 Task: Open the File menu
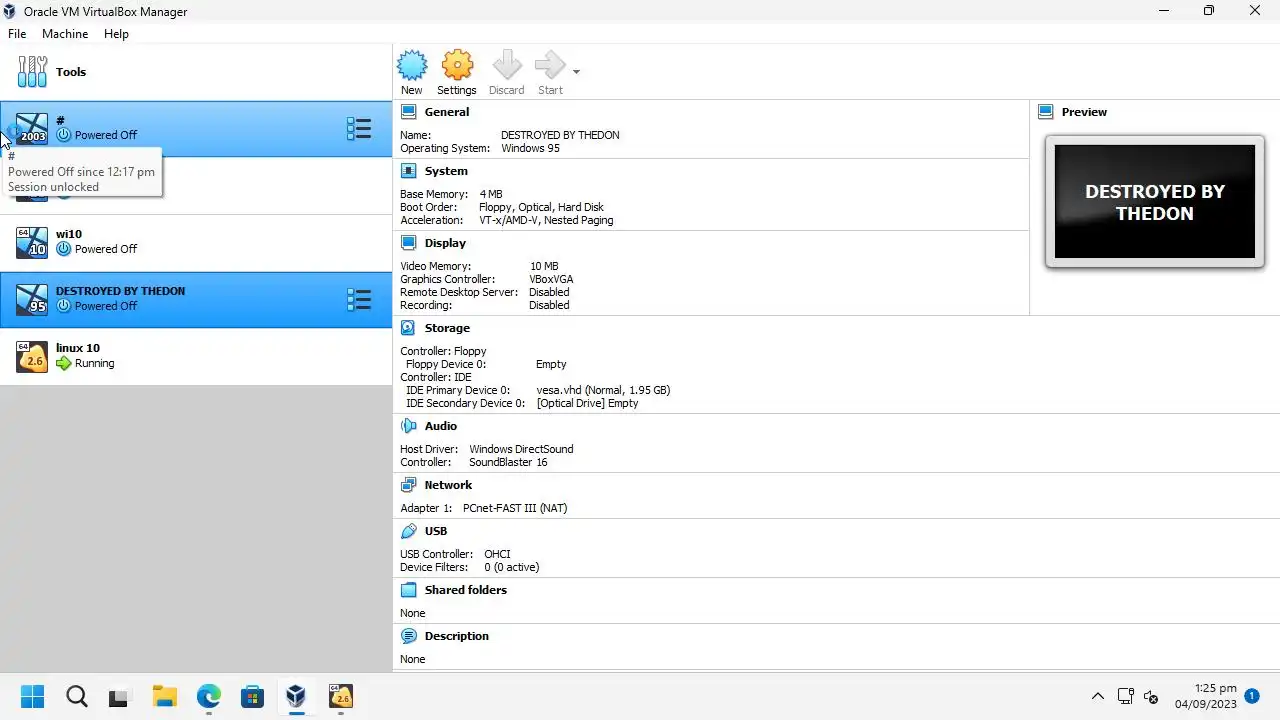tap(17, 33)
